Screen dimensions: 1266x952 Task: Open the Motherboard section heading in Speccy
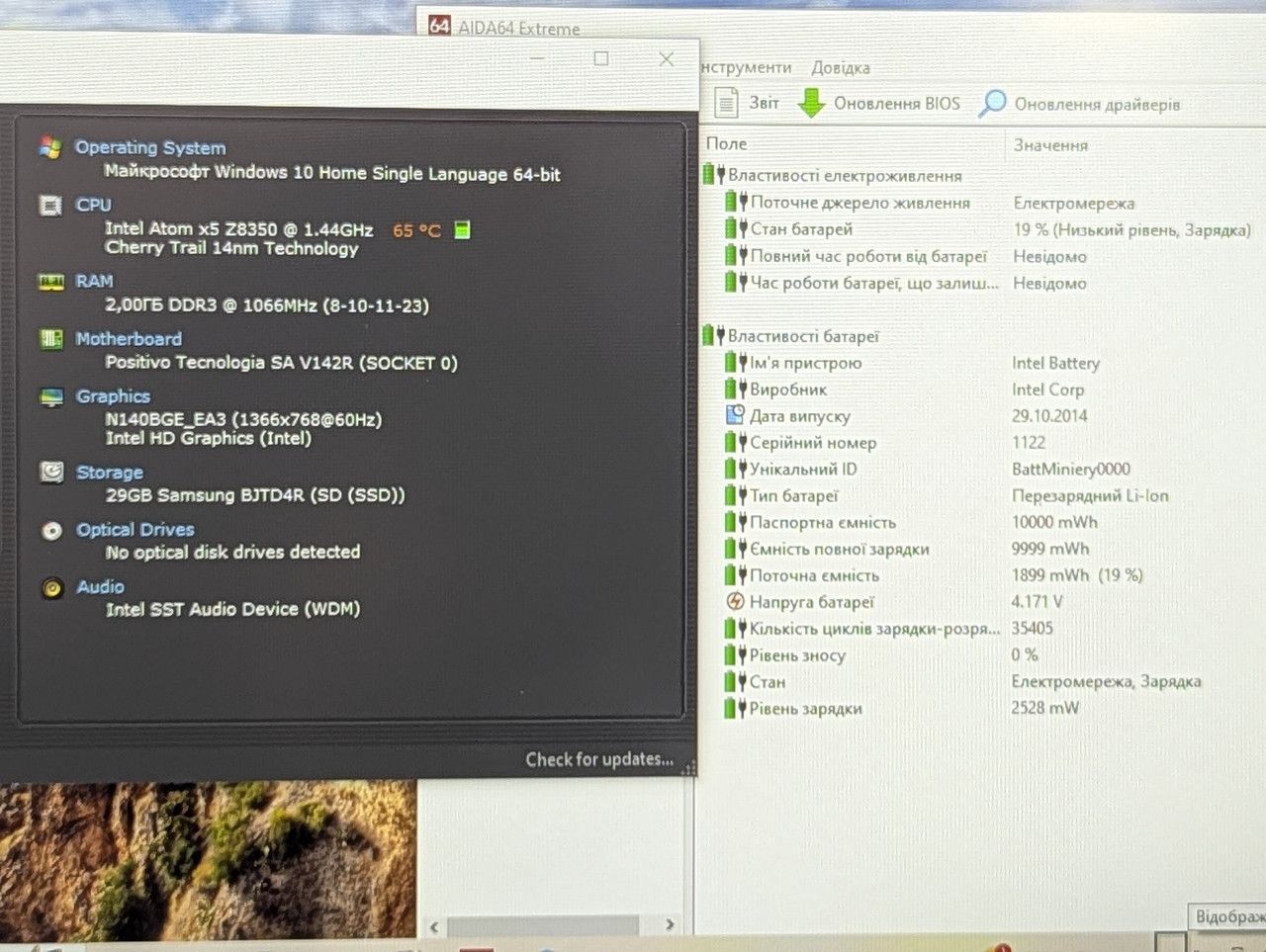129,338
